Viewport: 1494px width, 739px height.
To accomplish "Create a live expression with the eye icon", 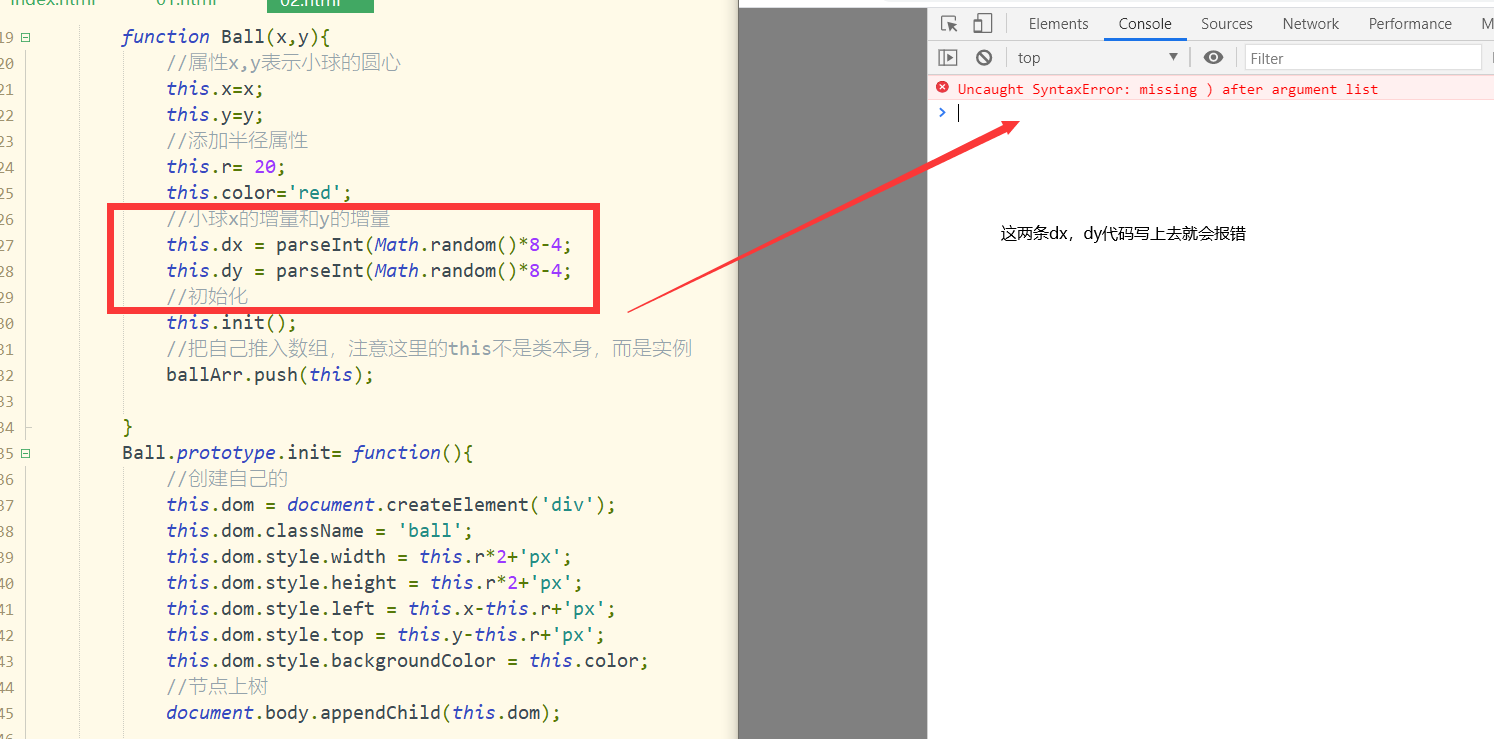I will 1213,58.
